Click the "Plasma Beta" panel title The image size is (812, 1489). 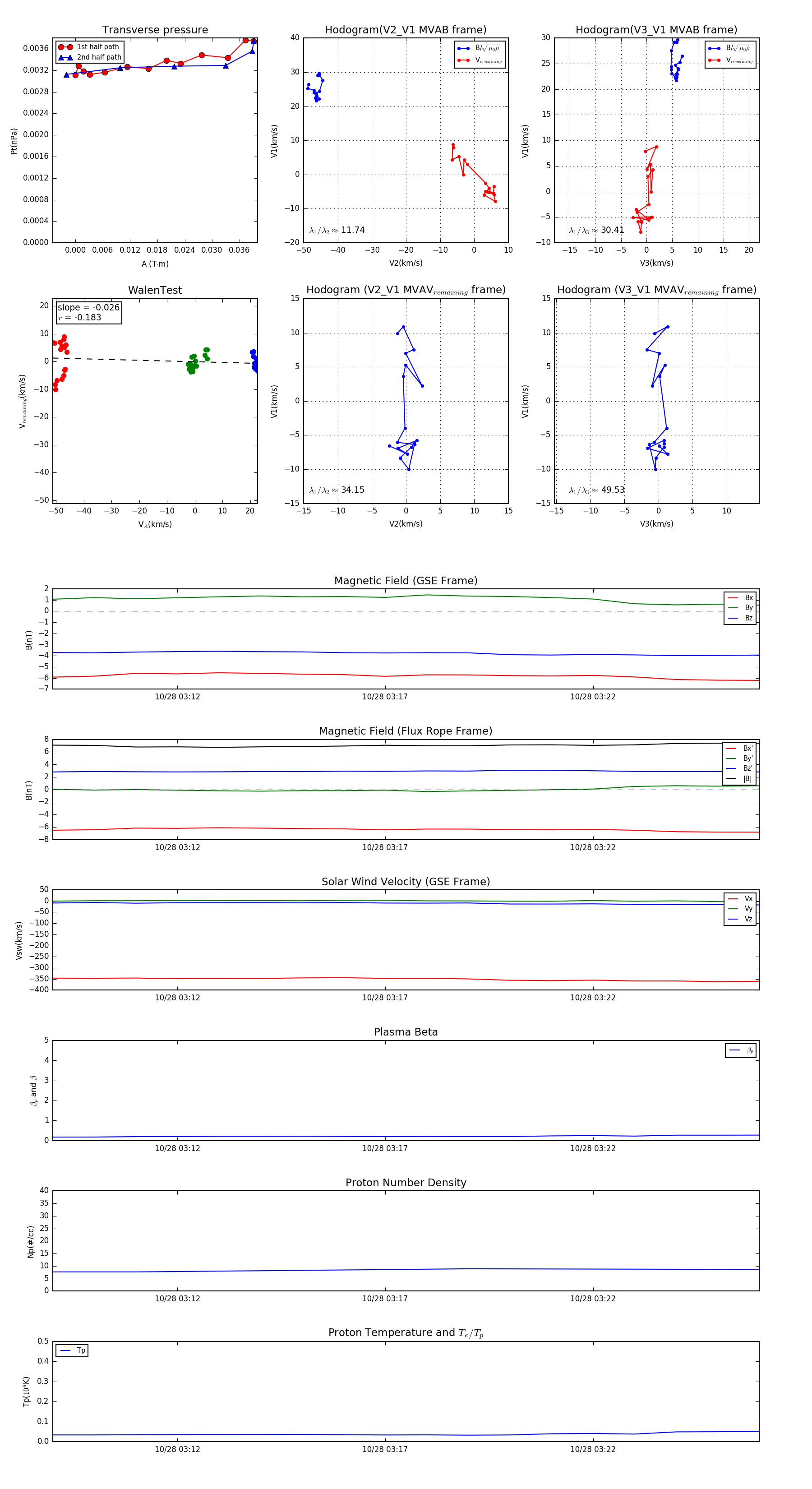click(x=406, y=1032)
